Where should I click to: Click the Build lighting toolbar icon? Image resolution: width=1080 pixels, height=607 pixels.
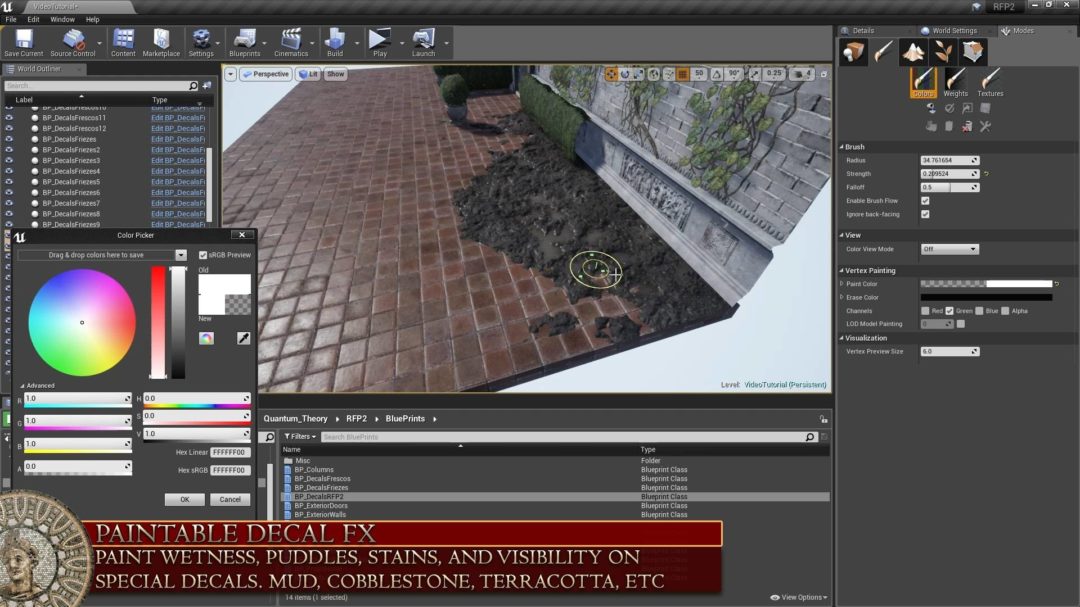click(x=335, y=43)
